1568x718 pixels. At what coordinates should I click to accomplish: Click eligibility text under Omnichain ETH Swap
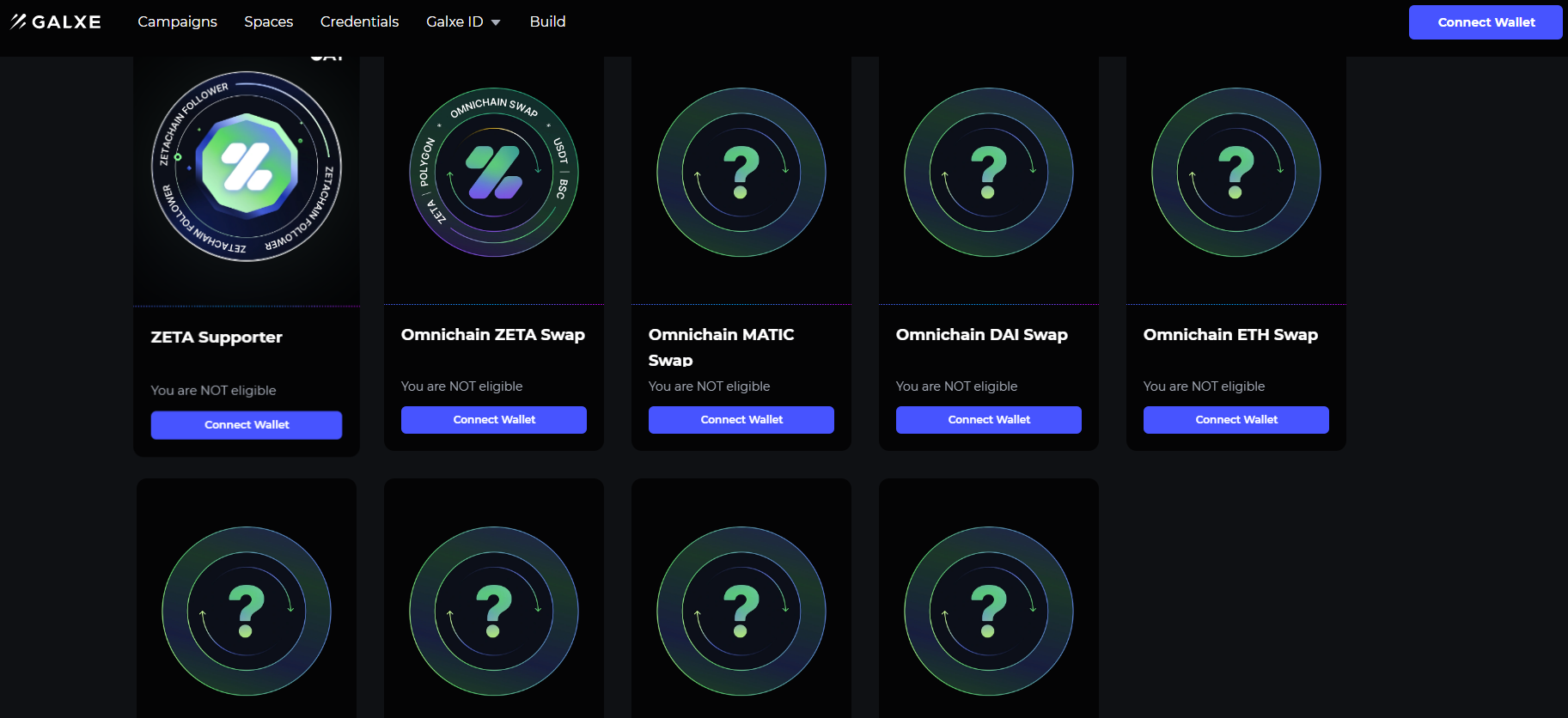tap(1204, 386)
